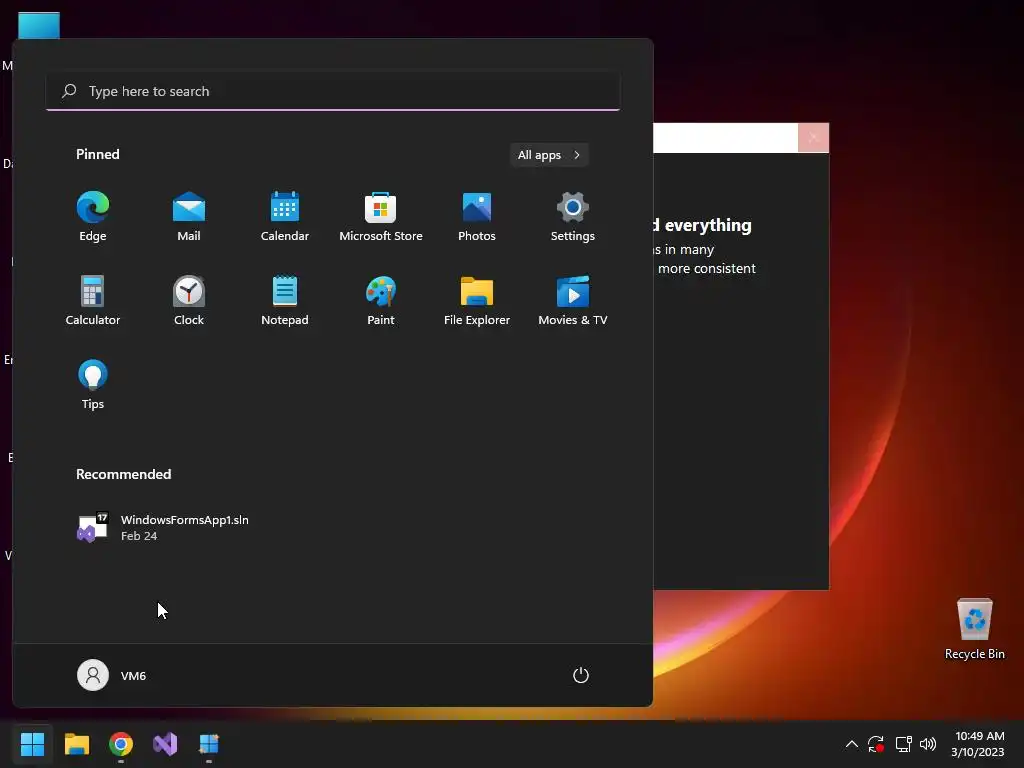Open recommended file WindowsFormsApp1.sln

click(x=163, y=527)
